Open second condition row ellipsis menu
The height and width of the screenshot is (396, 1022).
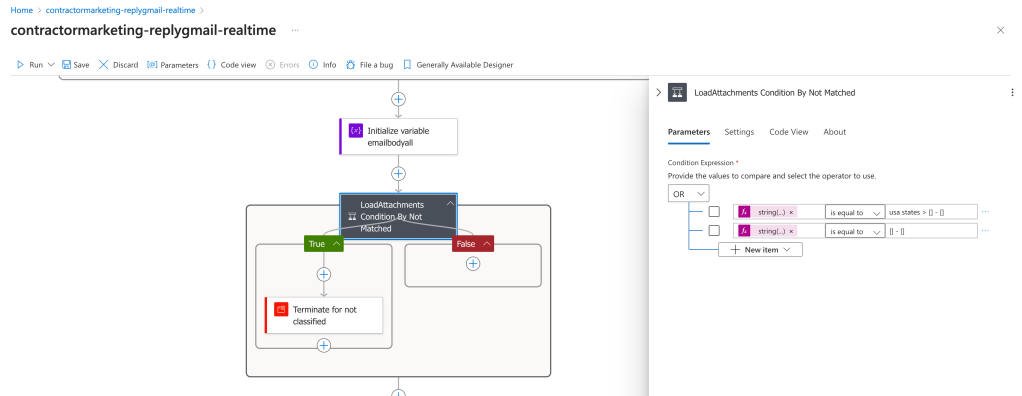point(985,231)
